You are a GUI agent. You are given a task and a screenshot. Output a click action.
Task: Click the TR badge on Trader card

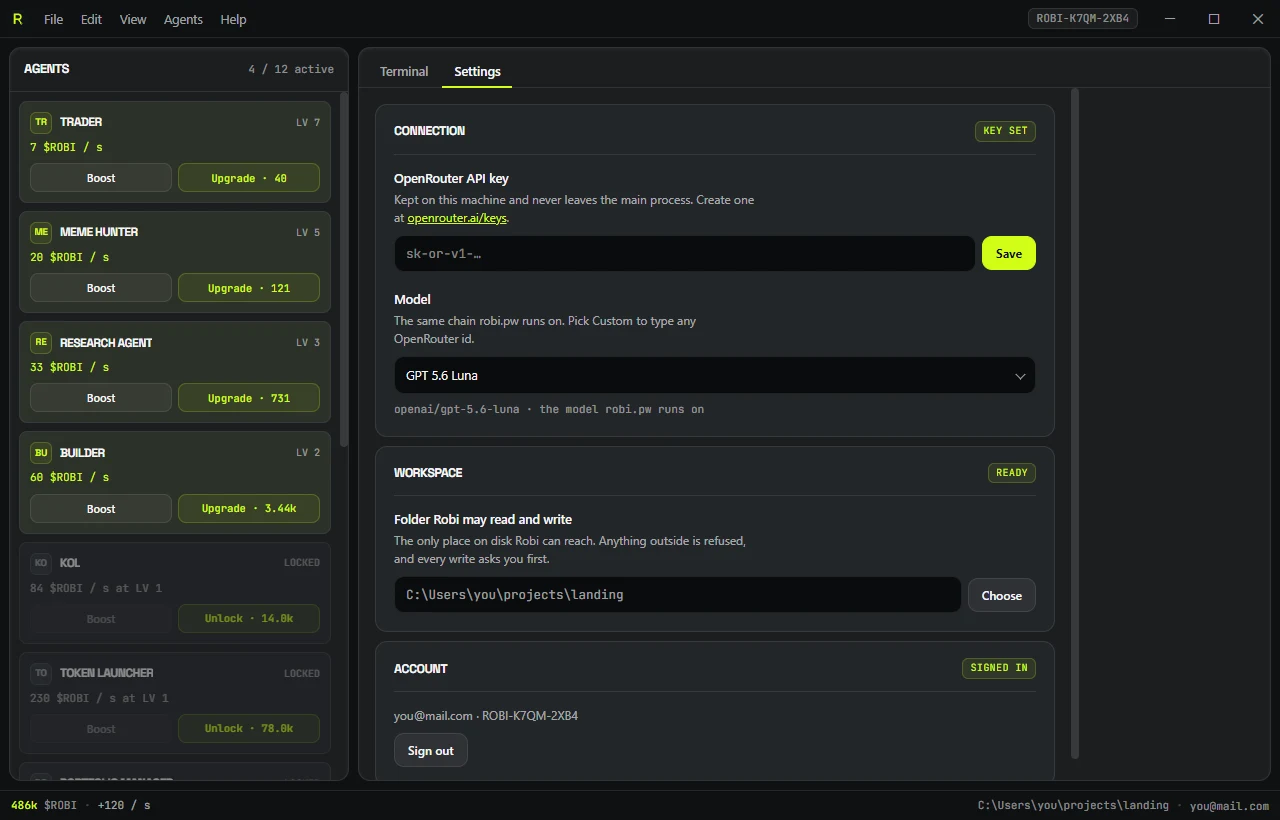pos(41,122)
